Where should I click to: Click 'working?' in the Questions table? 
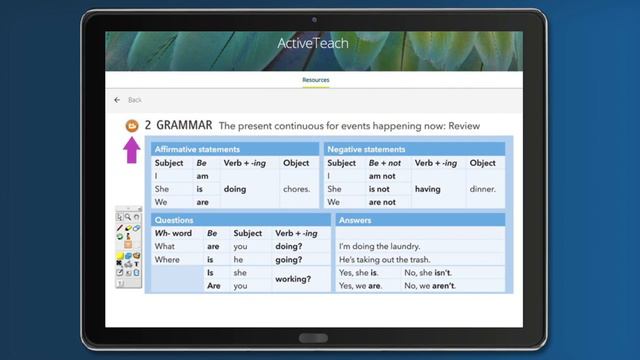pyautogui.click(x=293, y=279)
